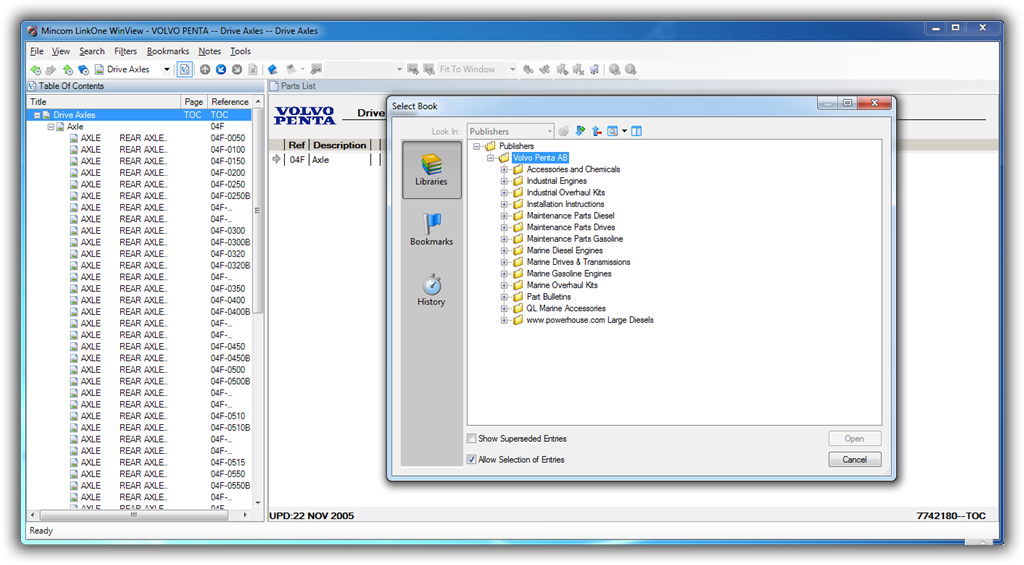Image resolution: width=1024 pixels, height=565 pixels.
Task: Open the Fit To Window zoom dropdown
Action: (x=513, y=69)
